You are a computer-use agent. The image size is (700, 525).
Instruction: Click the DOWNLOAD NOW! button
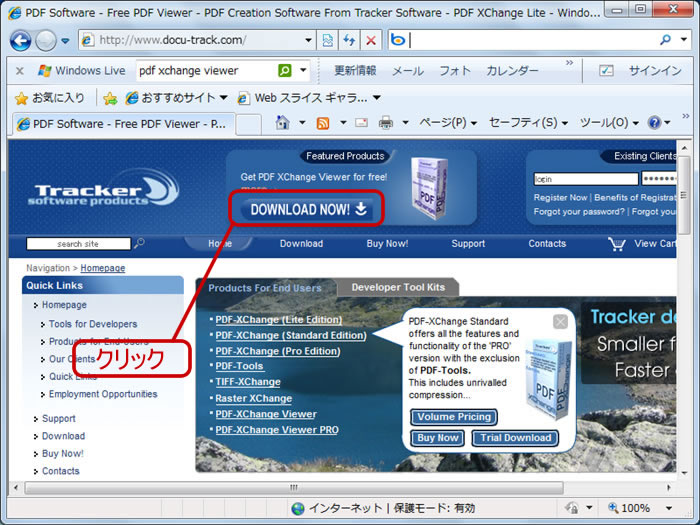click(308, 209)
